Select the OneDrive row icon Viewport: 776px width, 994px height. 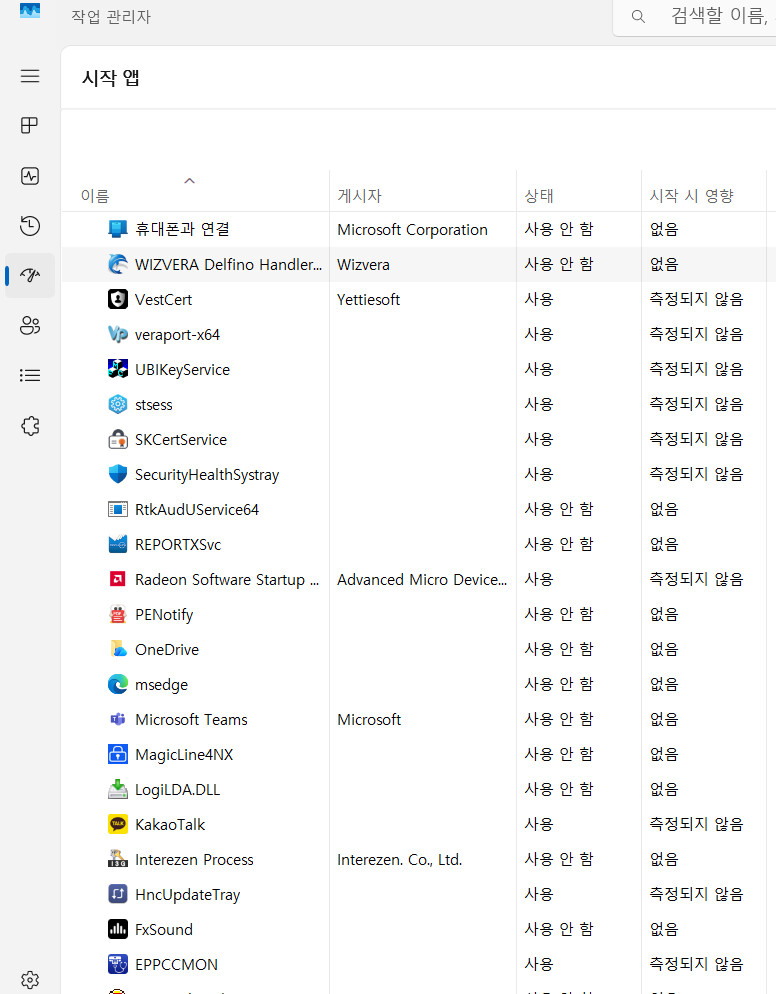click(x=118, y=649)
